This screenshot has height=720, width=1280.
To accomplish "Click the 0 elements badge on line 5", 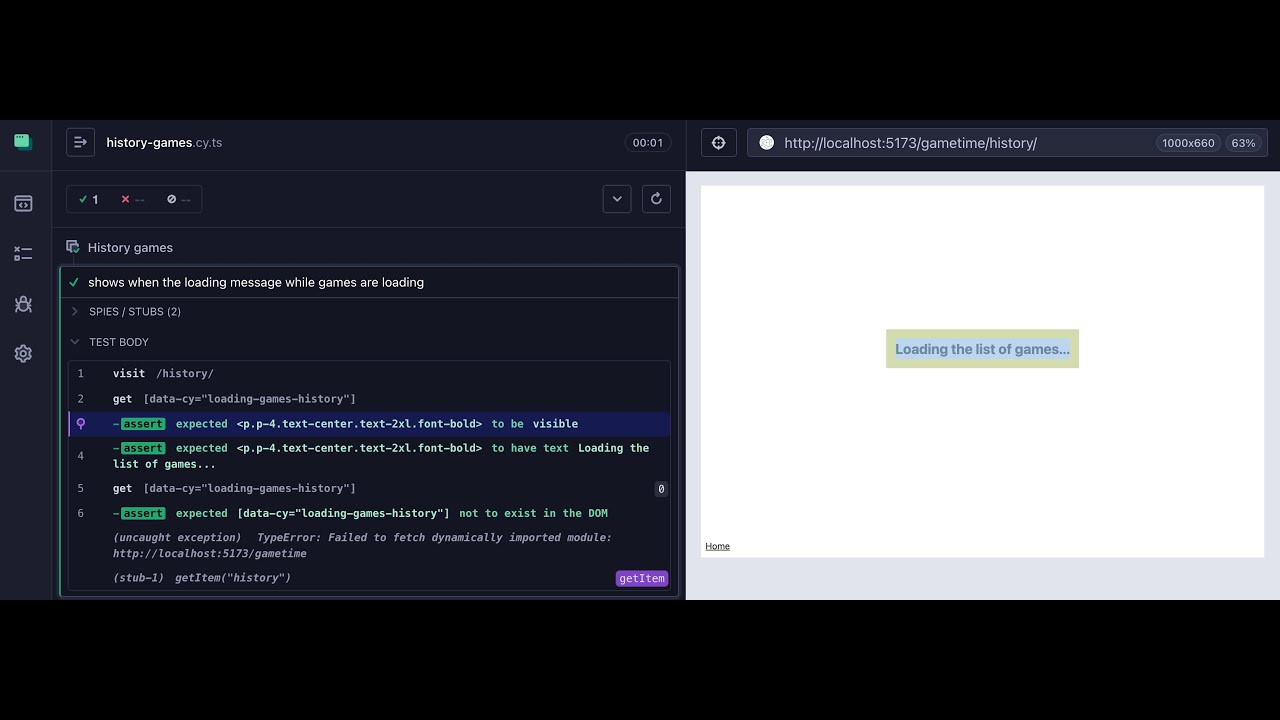I will point(661,489).
